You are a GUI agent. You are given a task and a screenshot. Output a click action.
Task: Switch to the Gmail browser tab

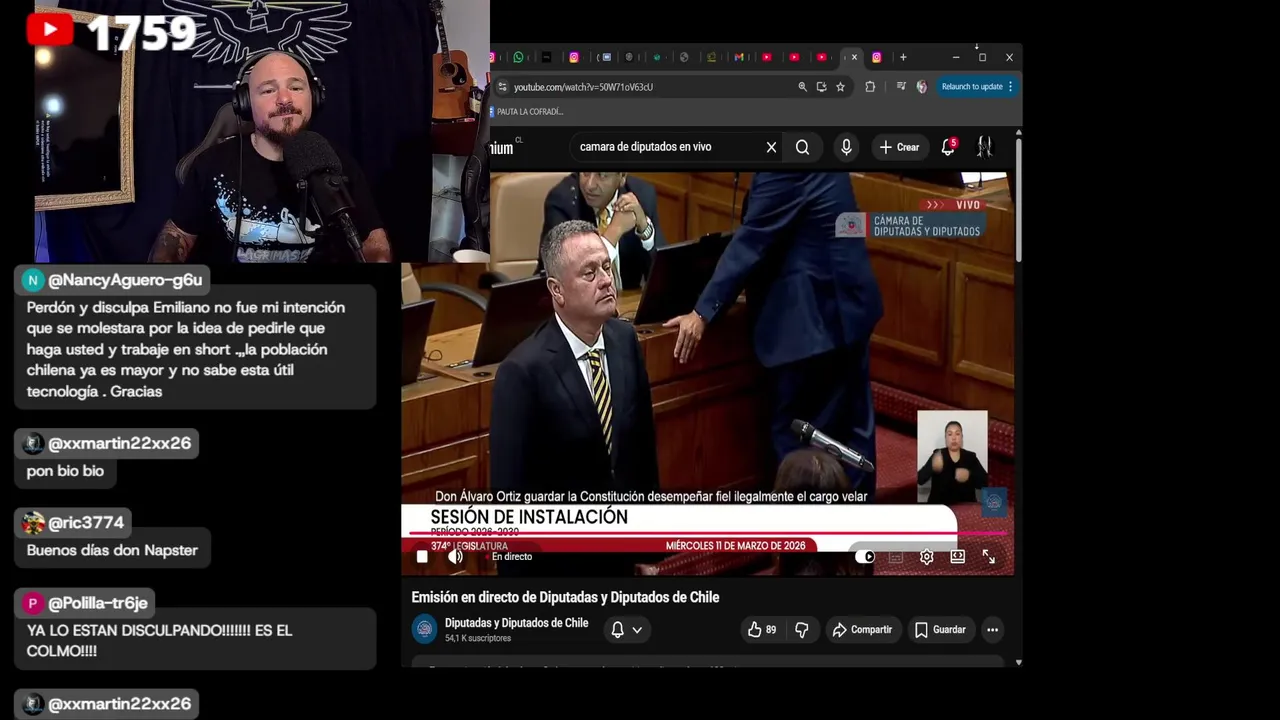tap(739, 57)
